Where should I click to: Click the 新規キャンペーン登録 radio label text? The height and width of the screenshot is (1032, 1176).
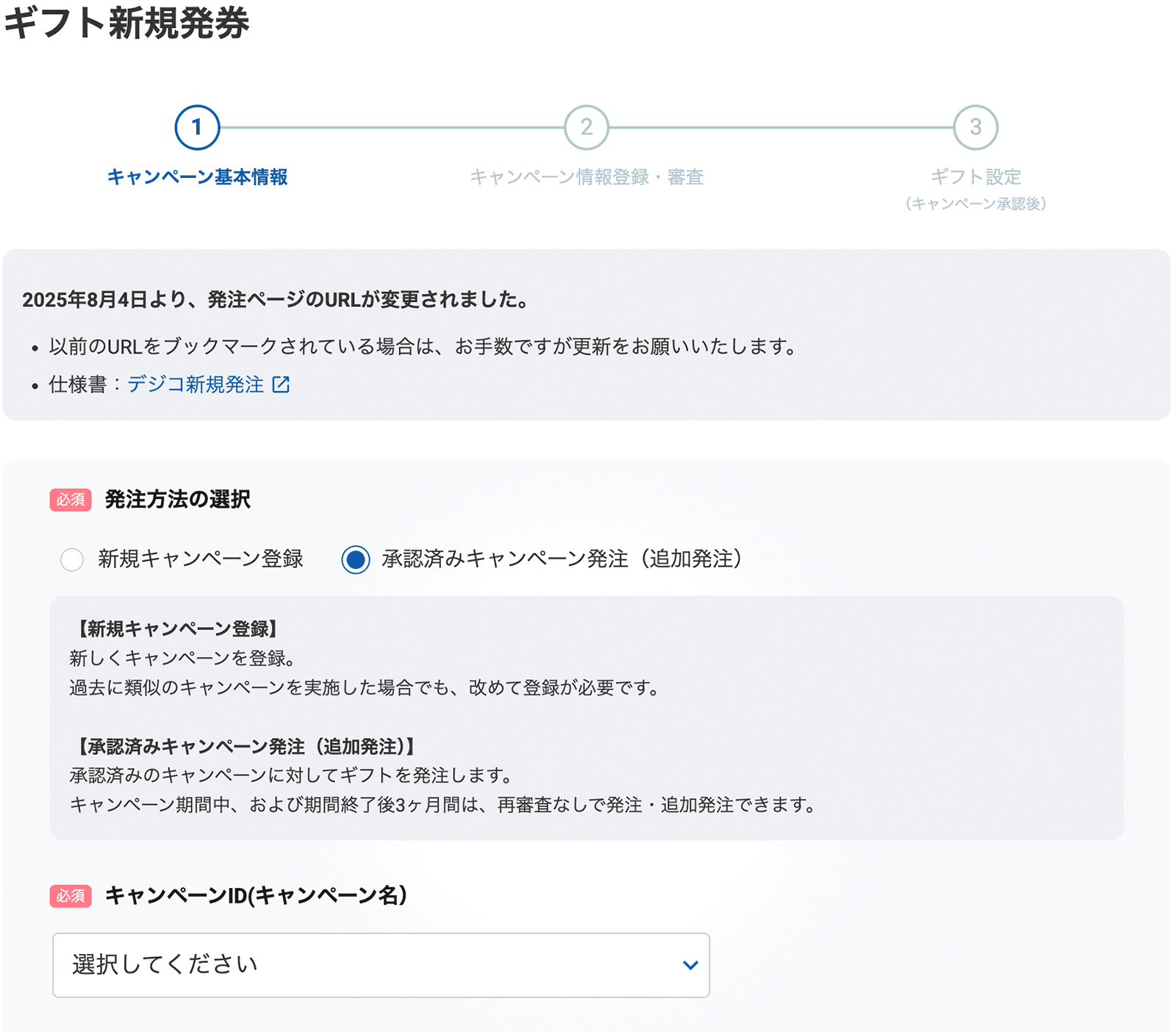201,559
